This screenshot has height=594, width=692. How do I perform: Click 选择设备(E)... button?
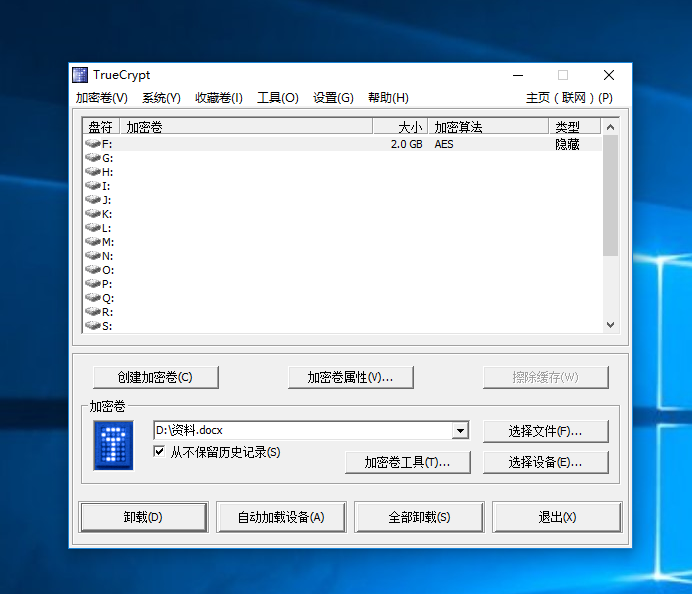[x=545, y=462]
